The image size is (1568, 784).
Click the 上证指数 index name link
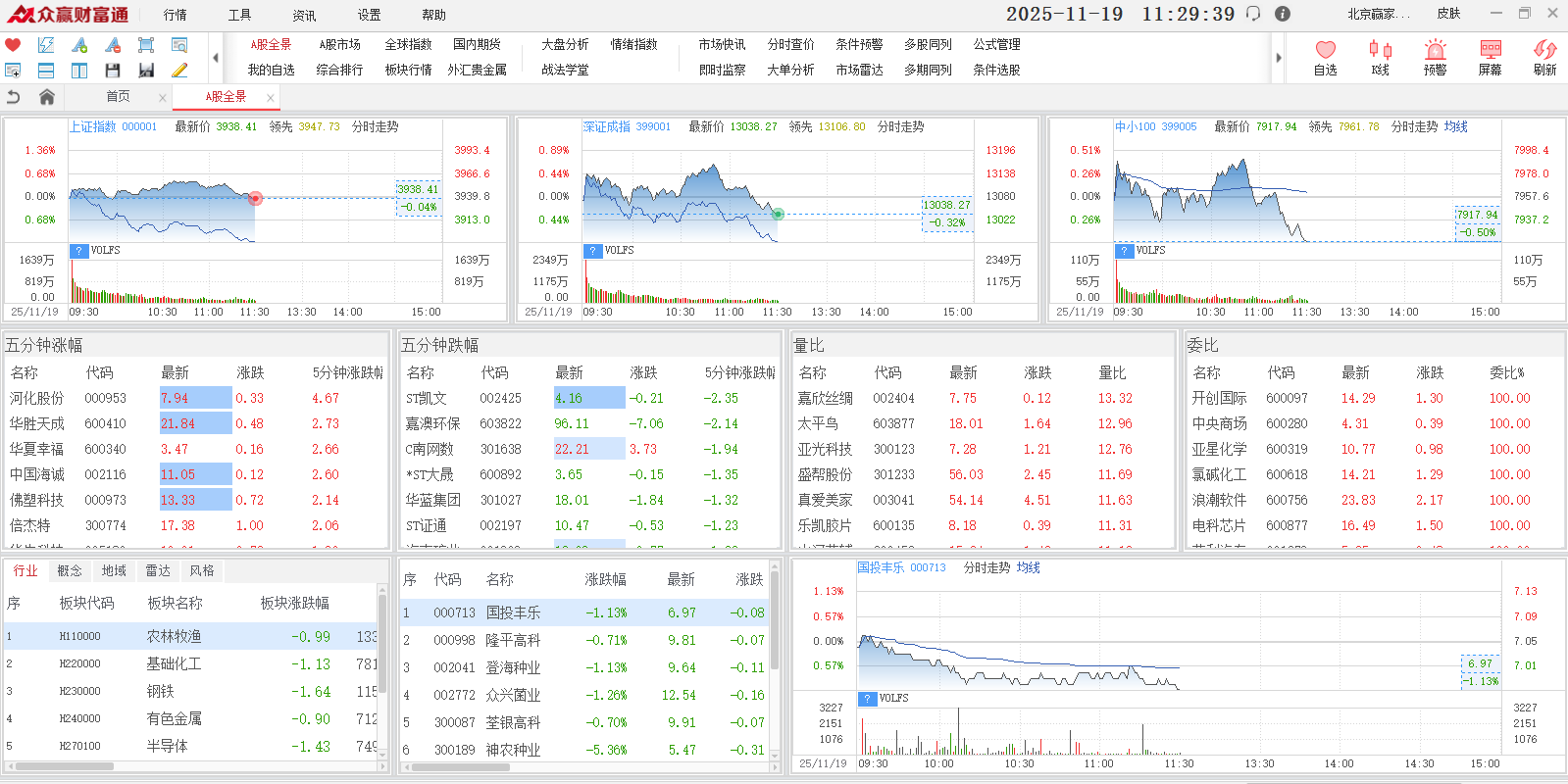click(x=92, y=127)
